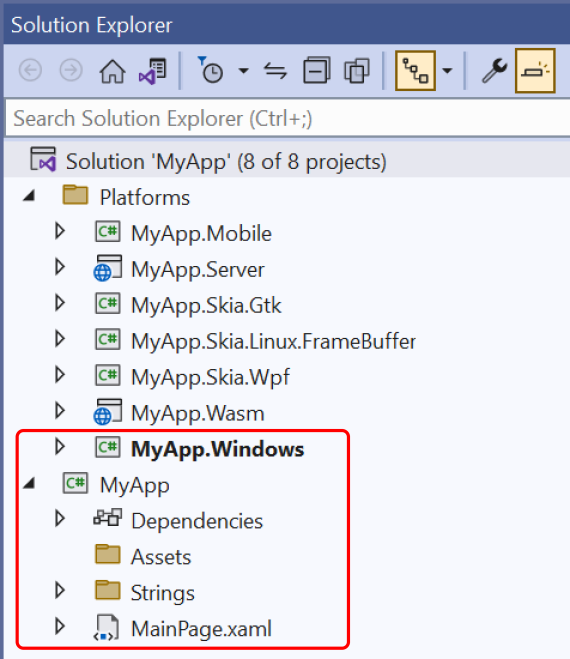
Task: Expand the MyApp.Wasm project
Action: tap(60, 411)
